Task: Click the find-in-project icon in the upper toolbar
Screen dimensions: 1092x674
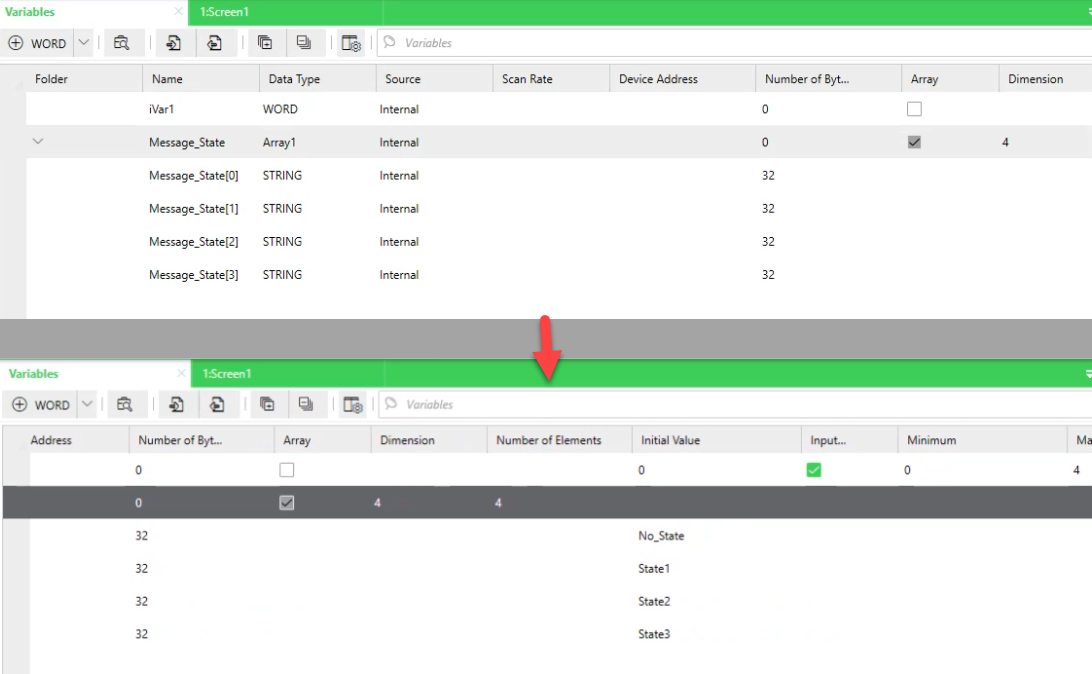Action: click(x=121, y=43)
